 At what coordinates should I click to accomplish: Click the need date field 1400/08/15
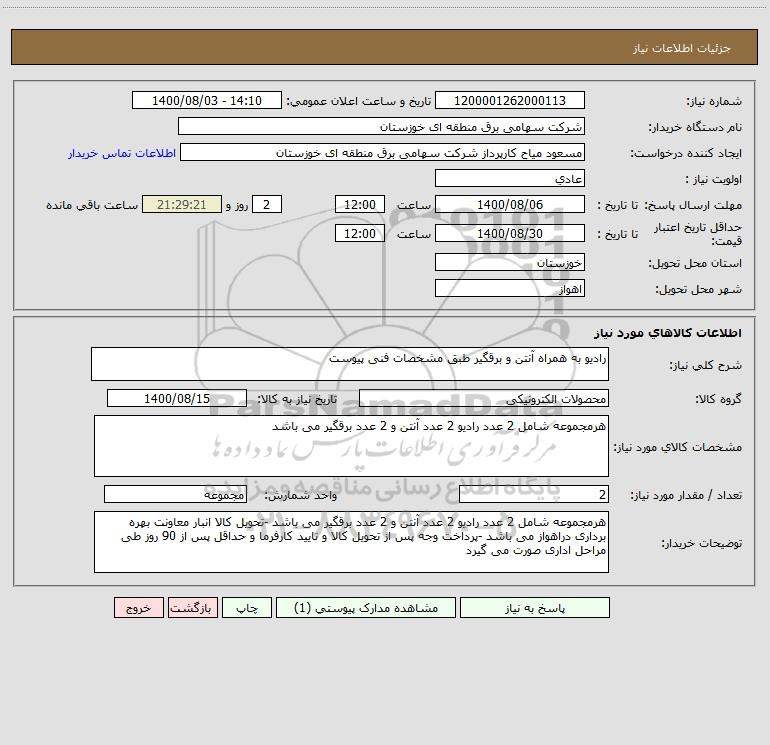177,398
